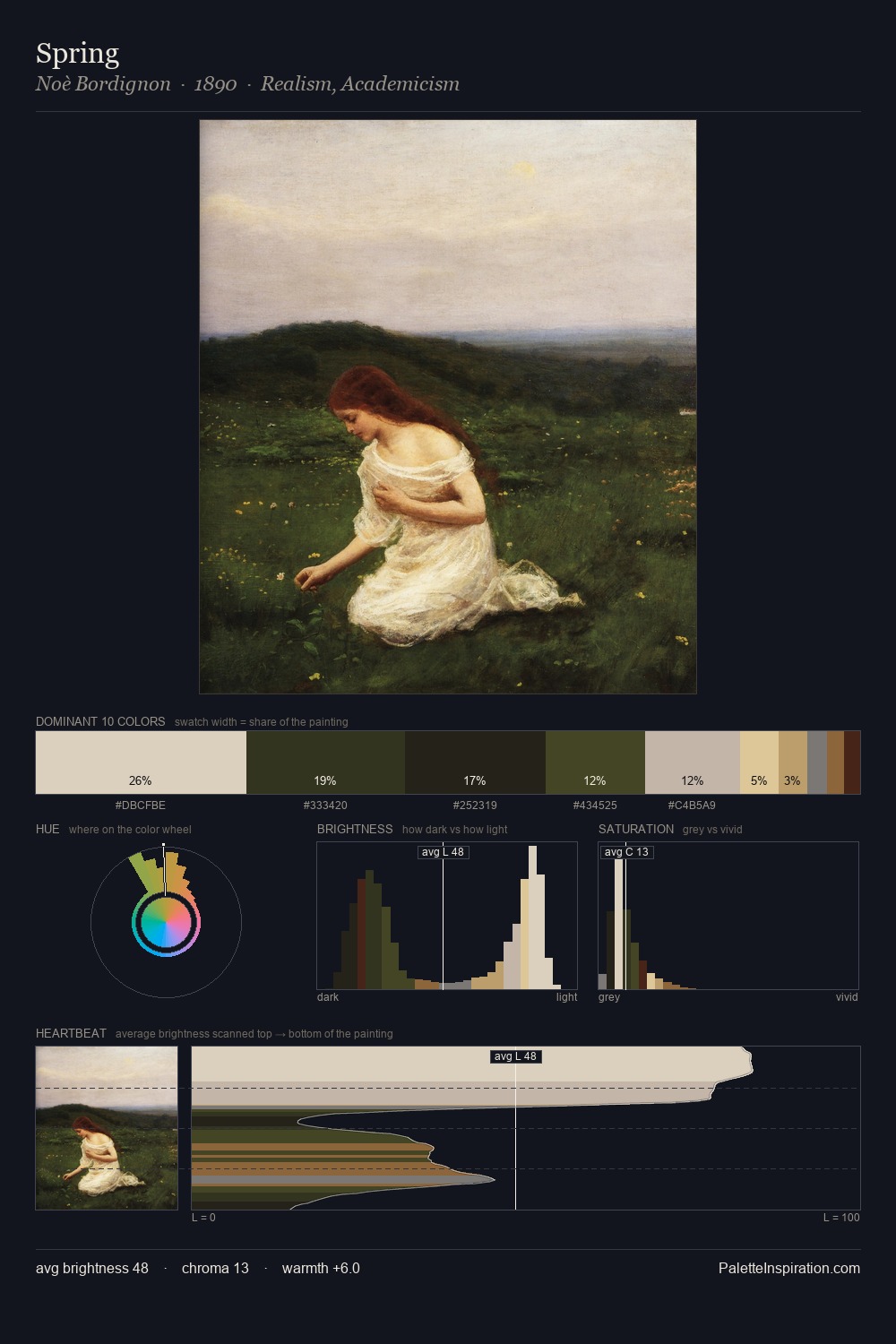Select the grey swatch in palette

[x=817, y=762]
